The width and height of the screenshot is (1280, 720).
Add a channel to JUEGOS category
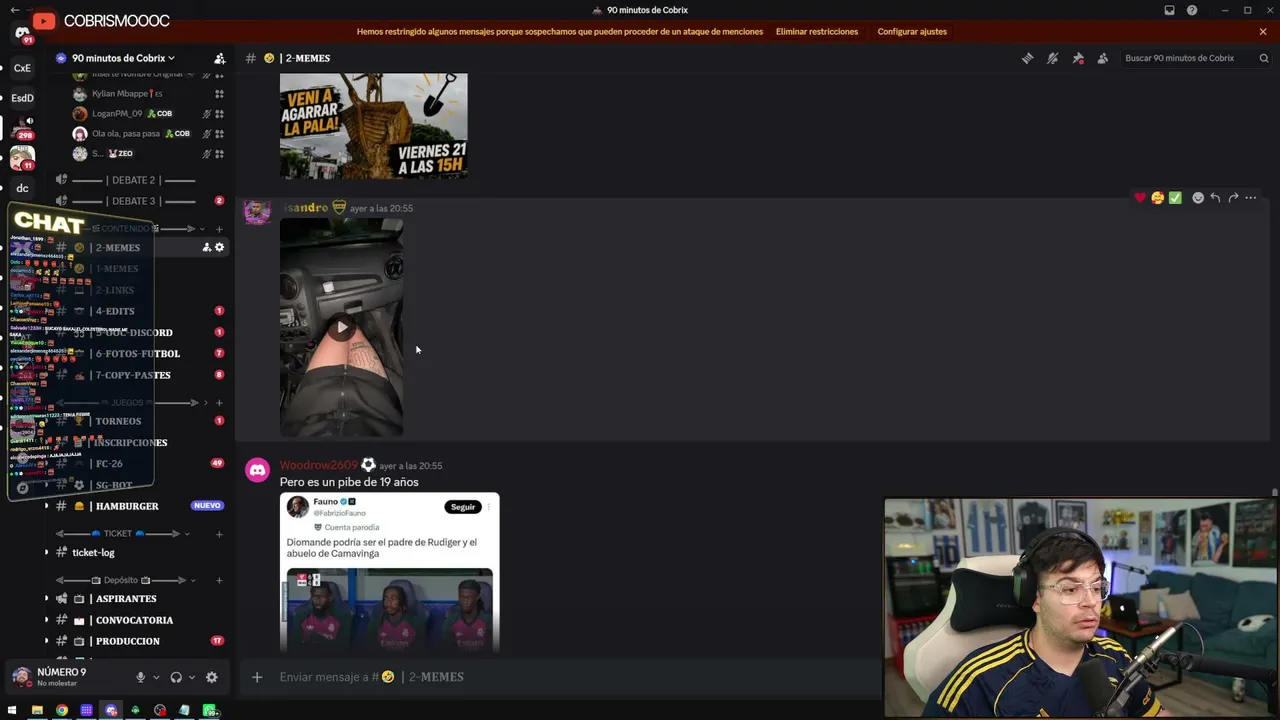point(220,403)
